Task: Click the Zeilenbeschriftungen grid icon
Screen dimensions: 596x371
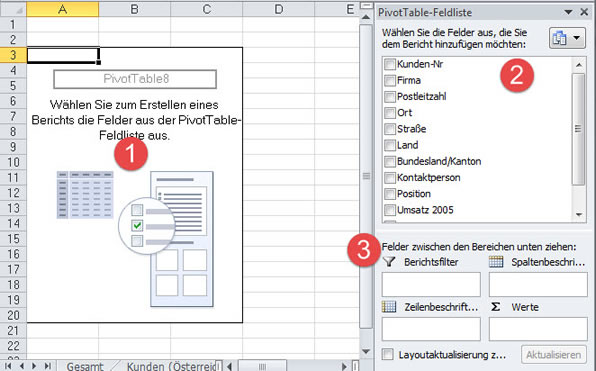Action: click(x=389, y=307)
